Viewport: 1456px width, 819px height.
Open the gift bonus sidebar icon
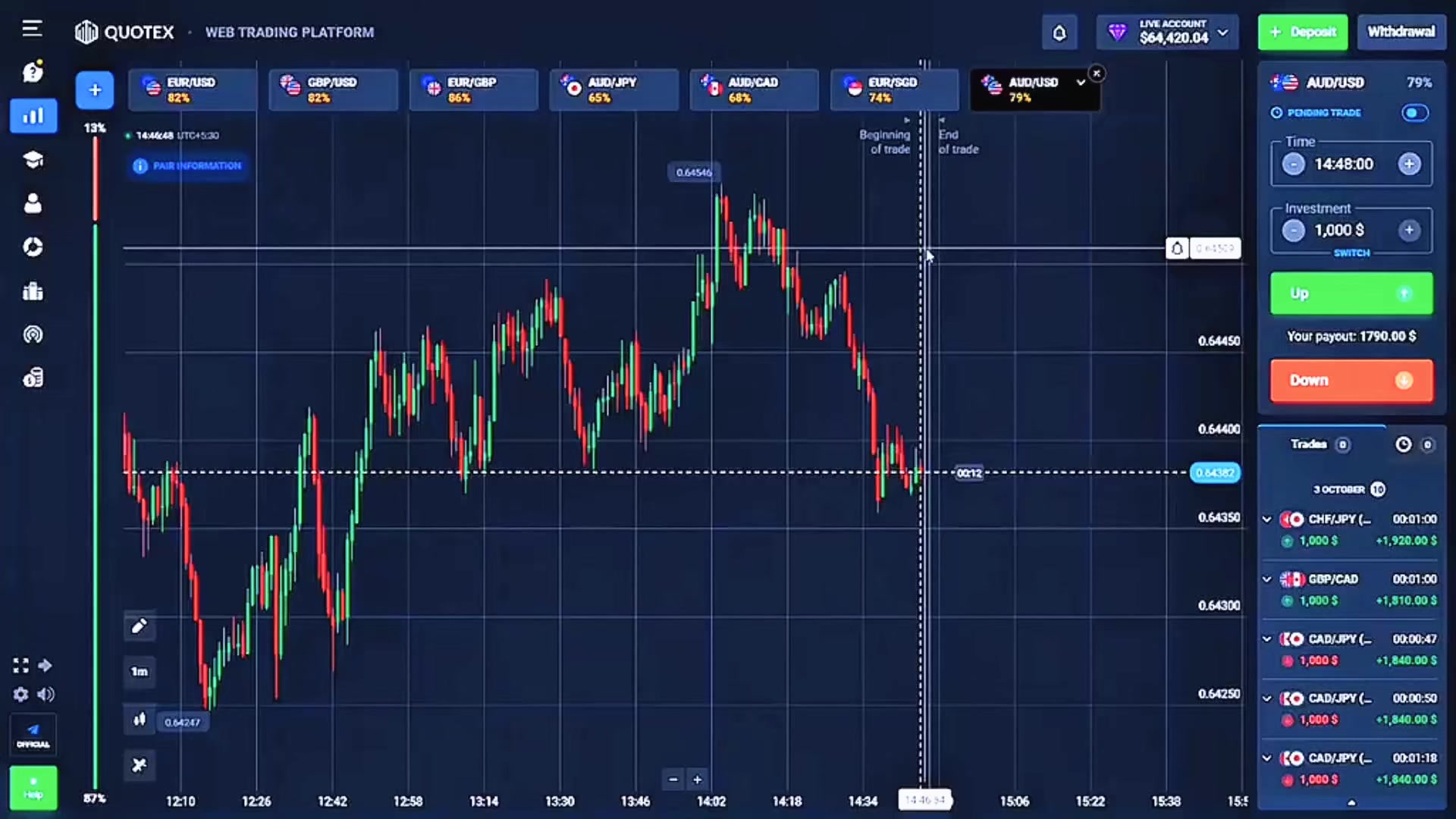click(33, 291)
